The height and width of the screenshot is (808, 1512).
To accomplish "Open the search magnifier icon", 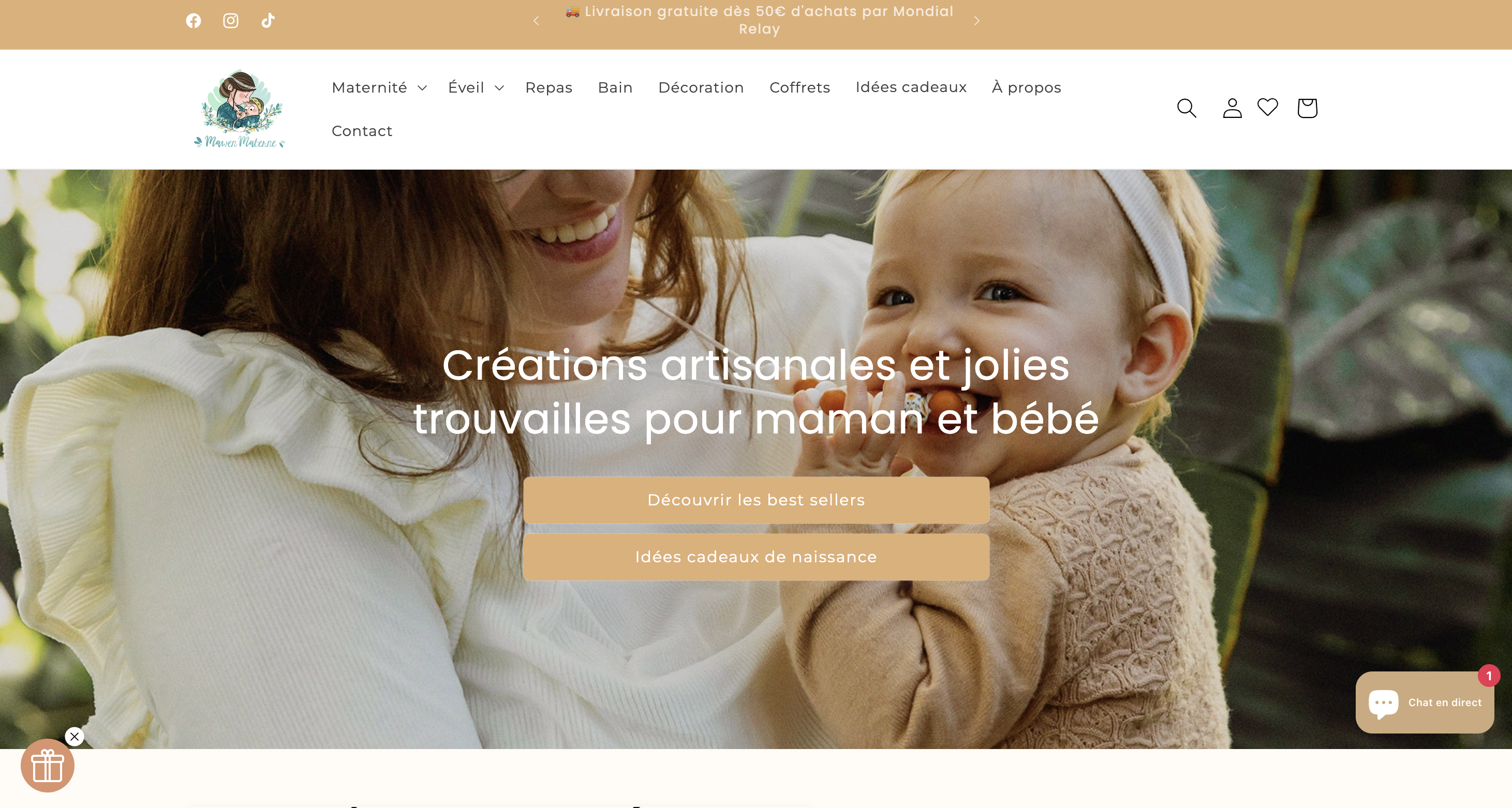I will [x=1186, y=108].
